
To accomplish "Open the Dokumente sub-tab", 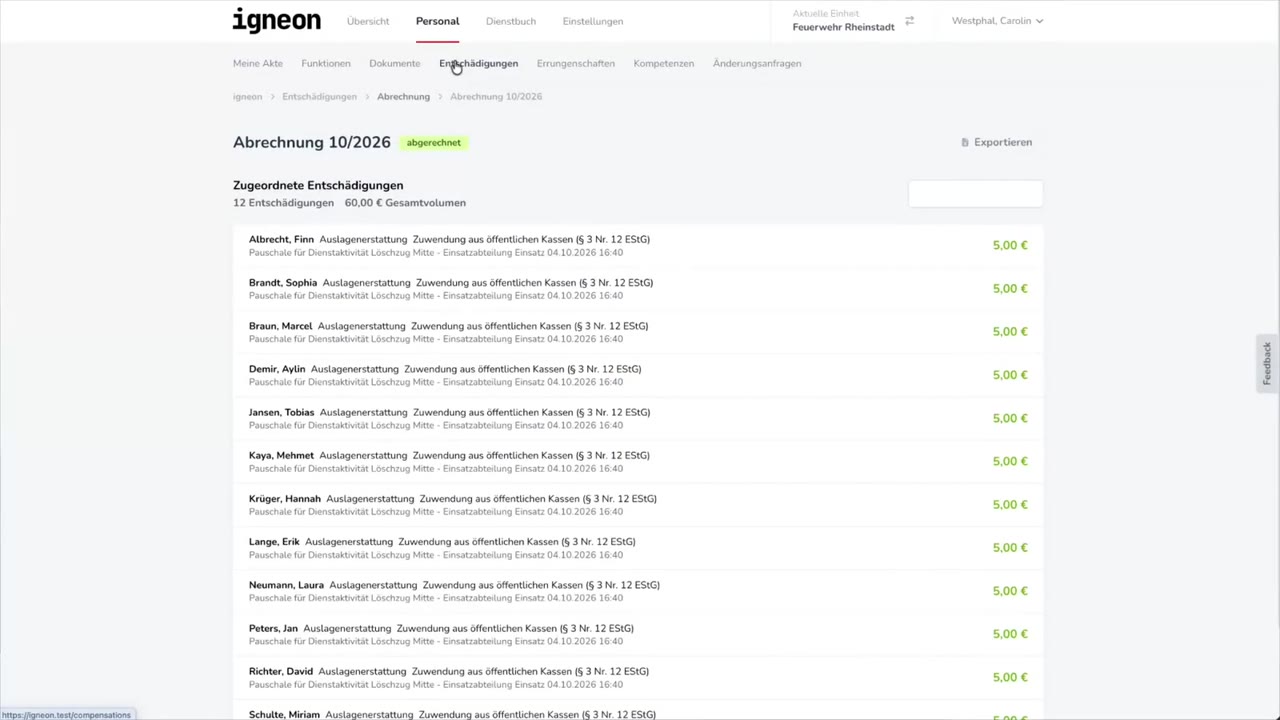I will (395, 63).
